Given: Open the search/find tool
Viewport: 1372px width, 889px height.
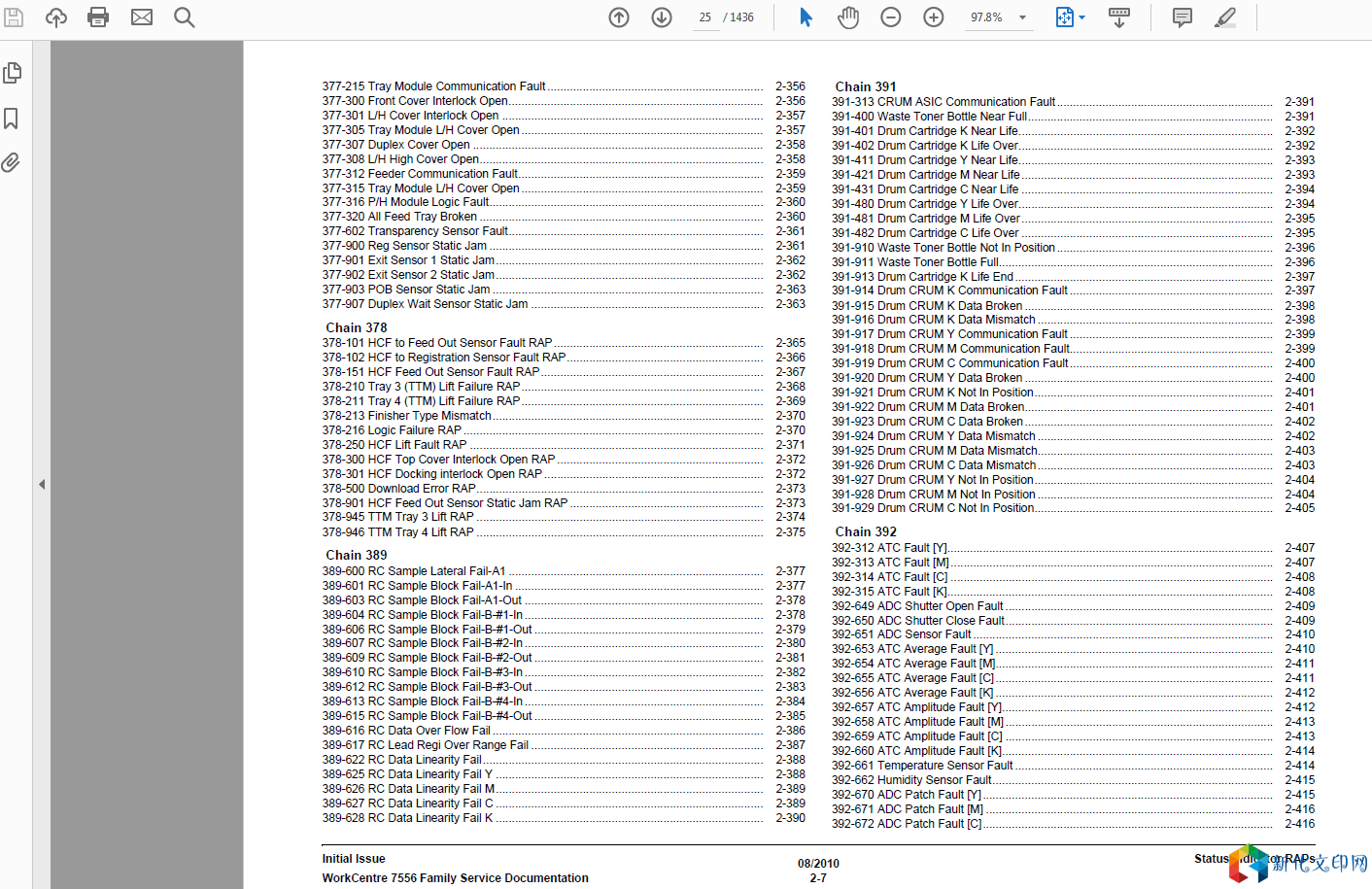Looking at the screenshot, I should pos(184,17).
